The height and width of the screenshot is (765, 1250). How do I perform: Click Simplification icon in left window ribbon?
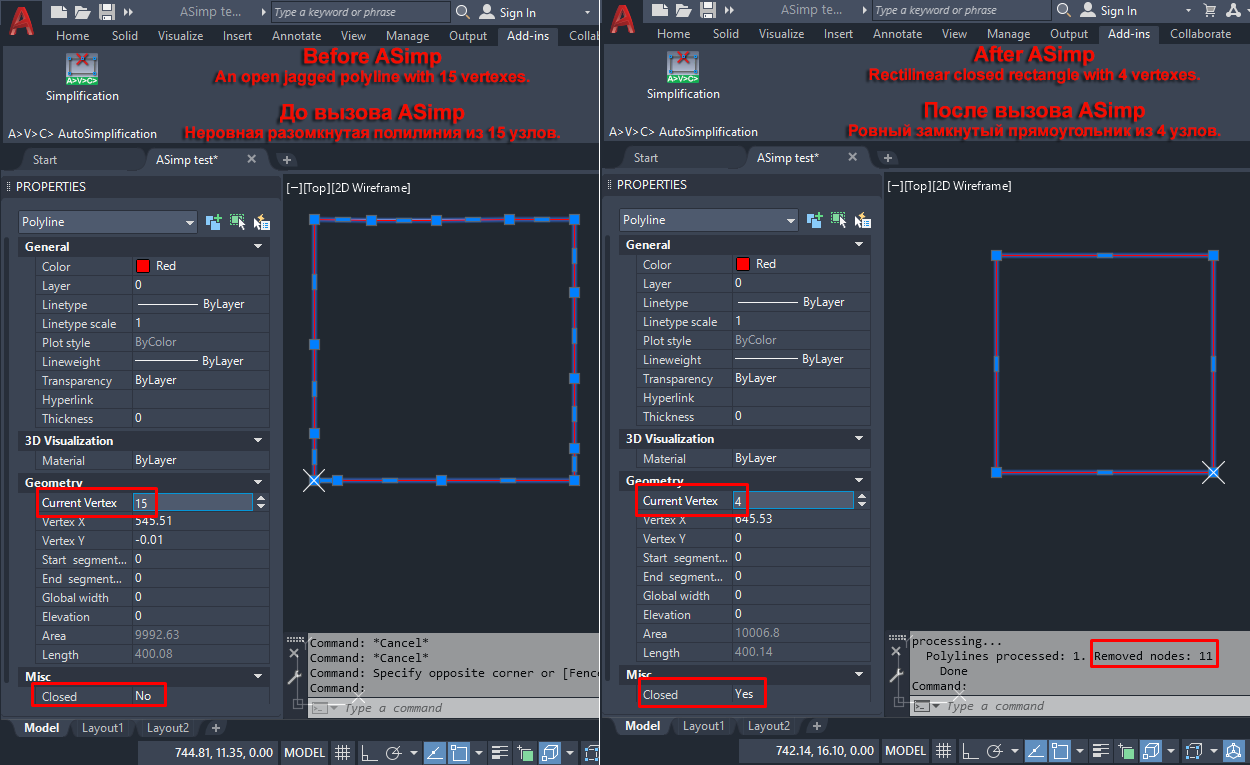click(x=82, y=69)
